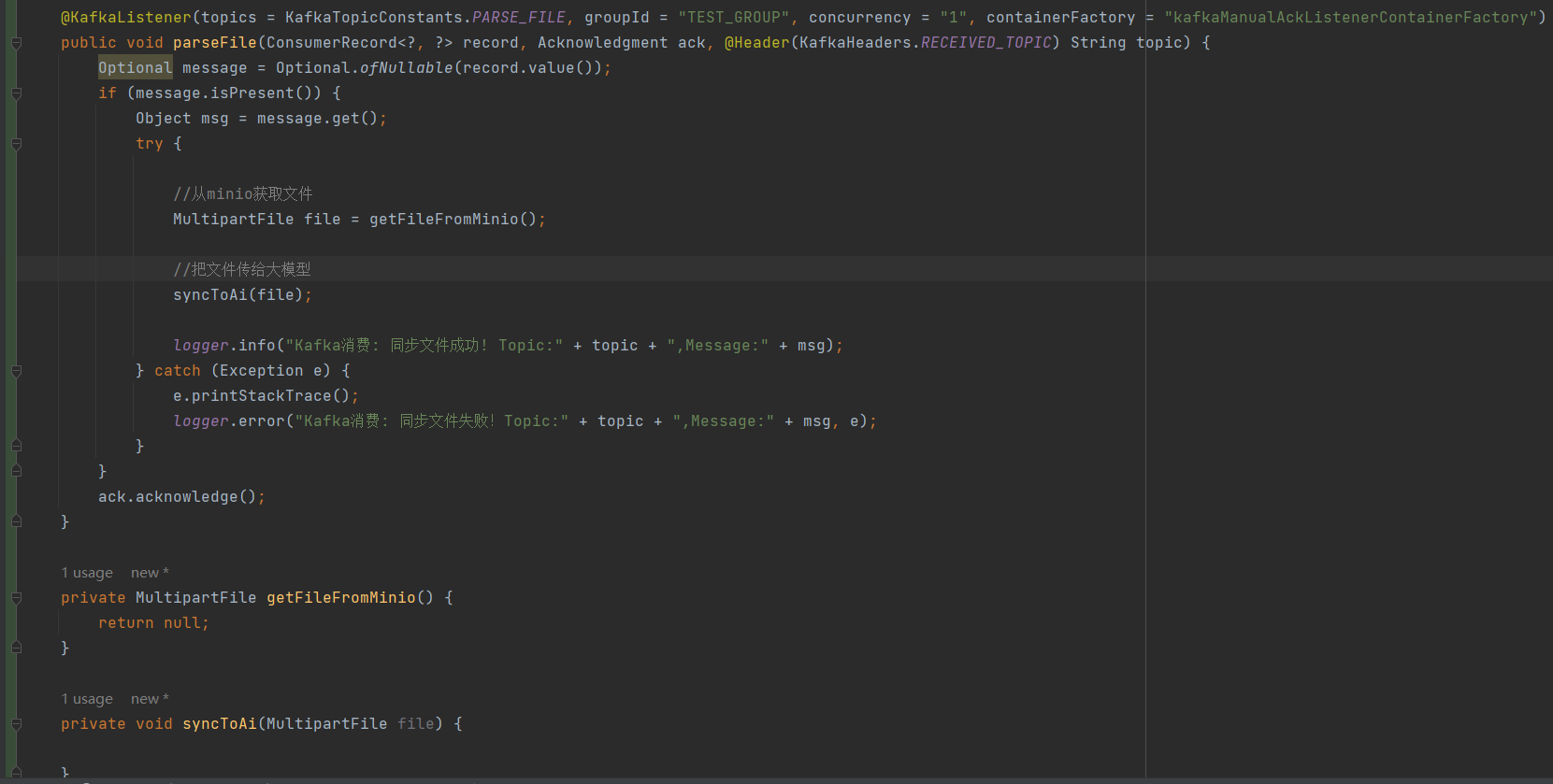Image resolution: width=1553 pixels, height=784 pixels.
Task: Fold the syncToAi method in gutter
Action: click(16, 724)
